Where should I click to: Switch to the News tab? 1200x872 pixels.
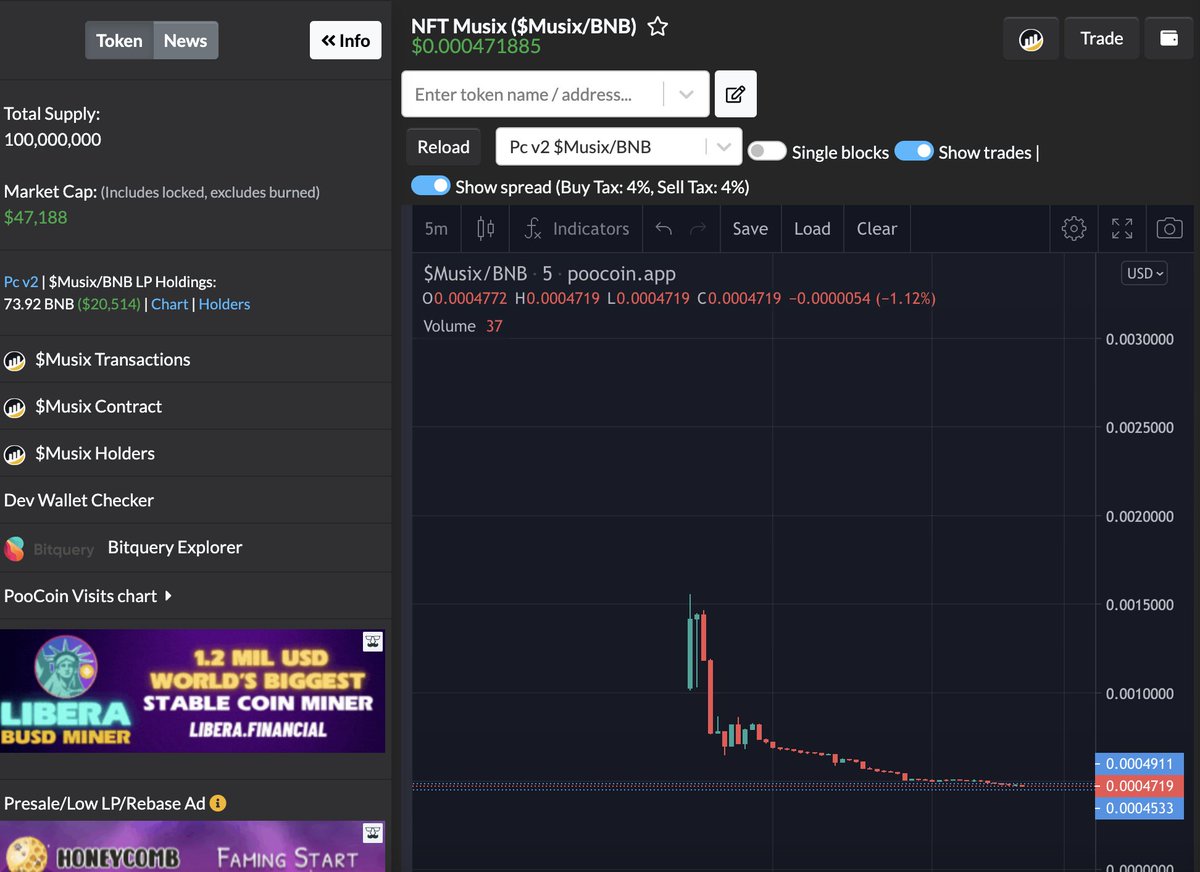click(x=185, y=41)
